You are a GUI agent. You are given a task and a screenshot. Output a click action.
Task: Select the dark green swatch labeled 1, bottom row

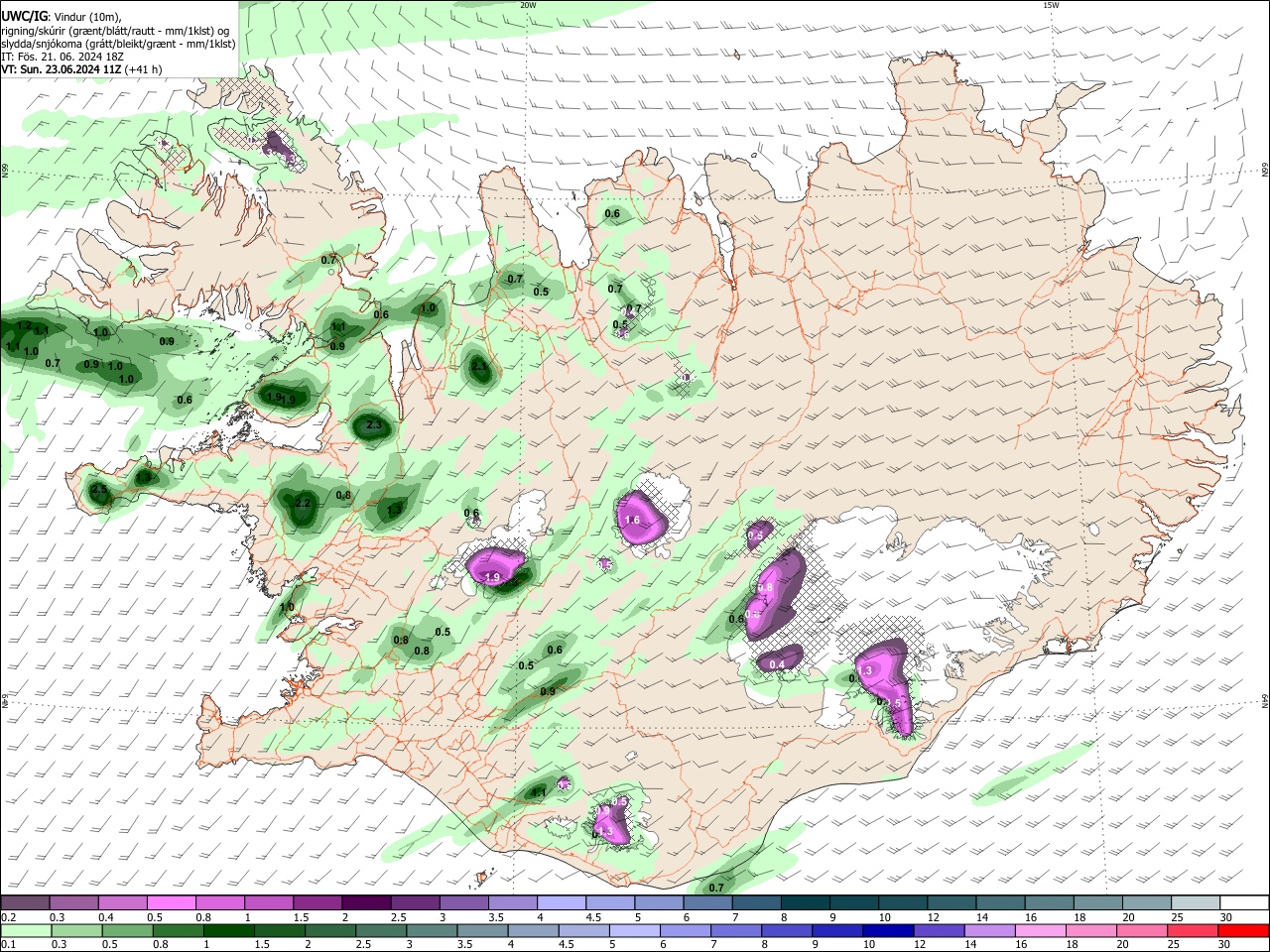click(x=228, y=930)
